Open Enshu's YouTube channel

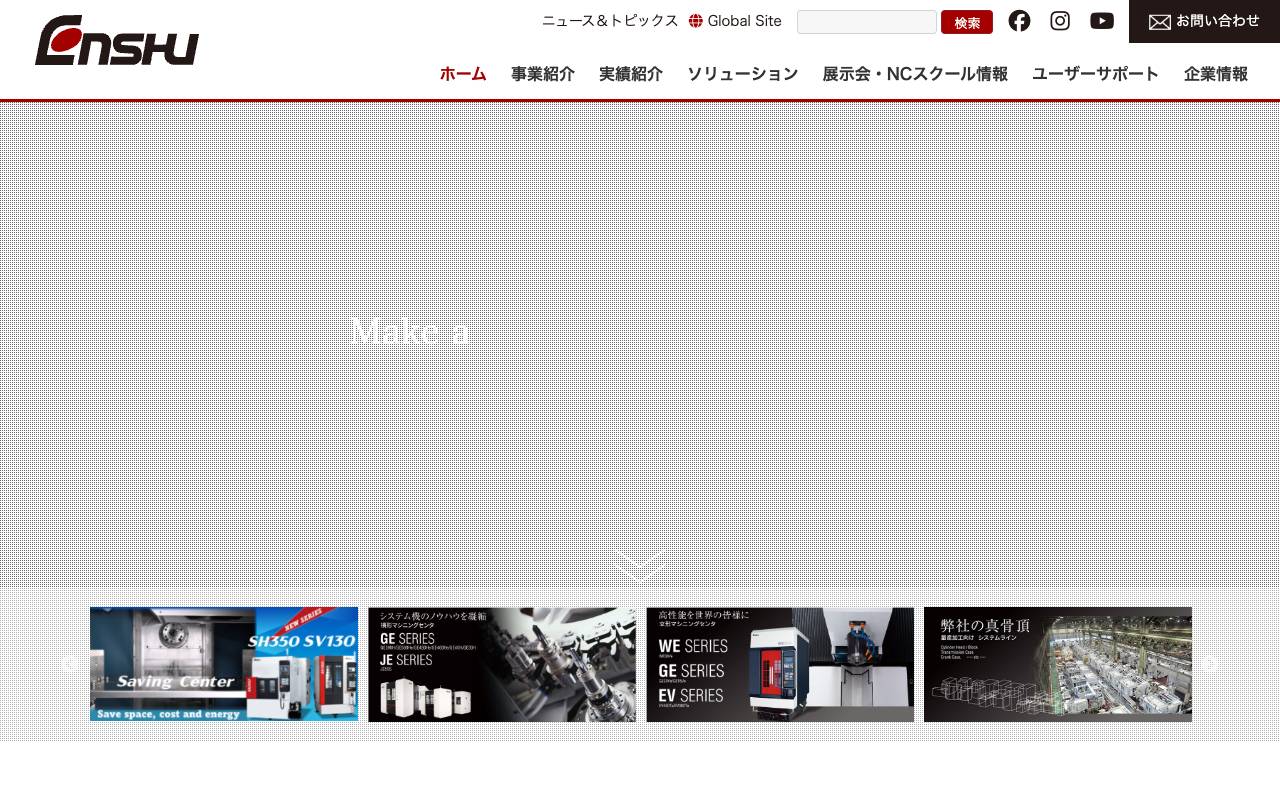(x=1101, y=21)
